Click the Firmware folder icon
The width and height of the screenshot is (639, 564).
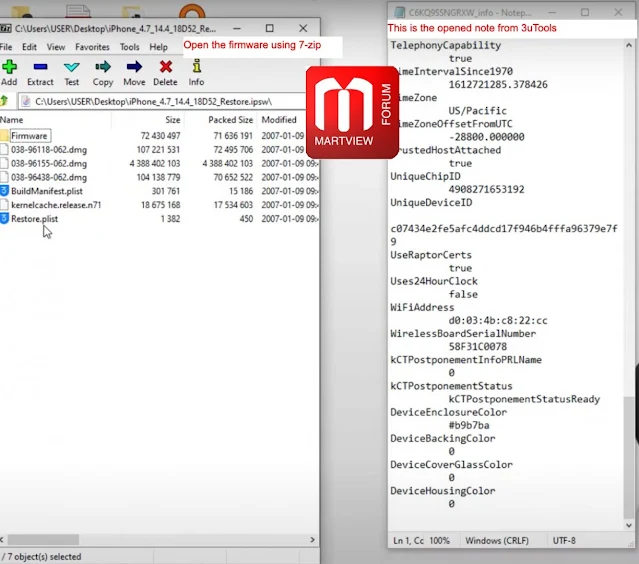pos(4,135)
